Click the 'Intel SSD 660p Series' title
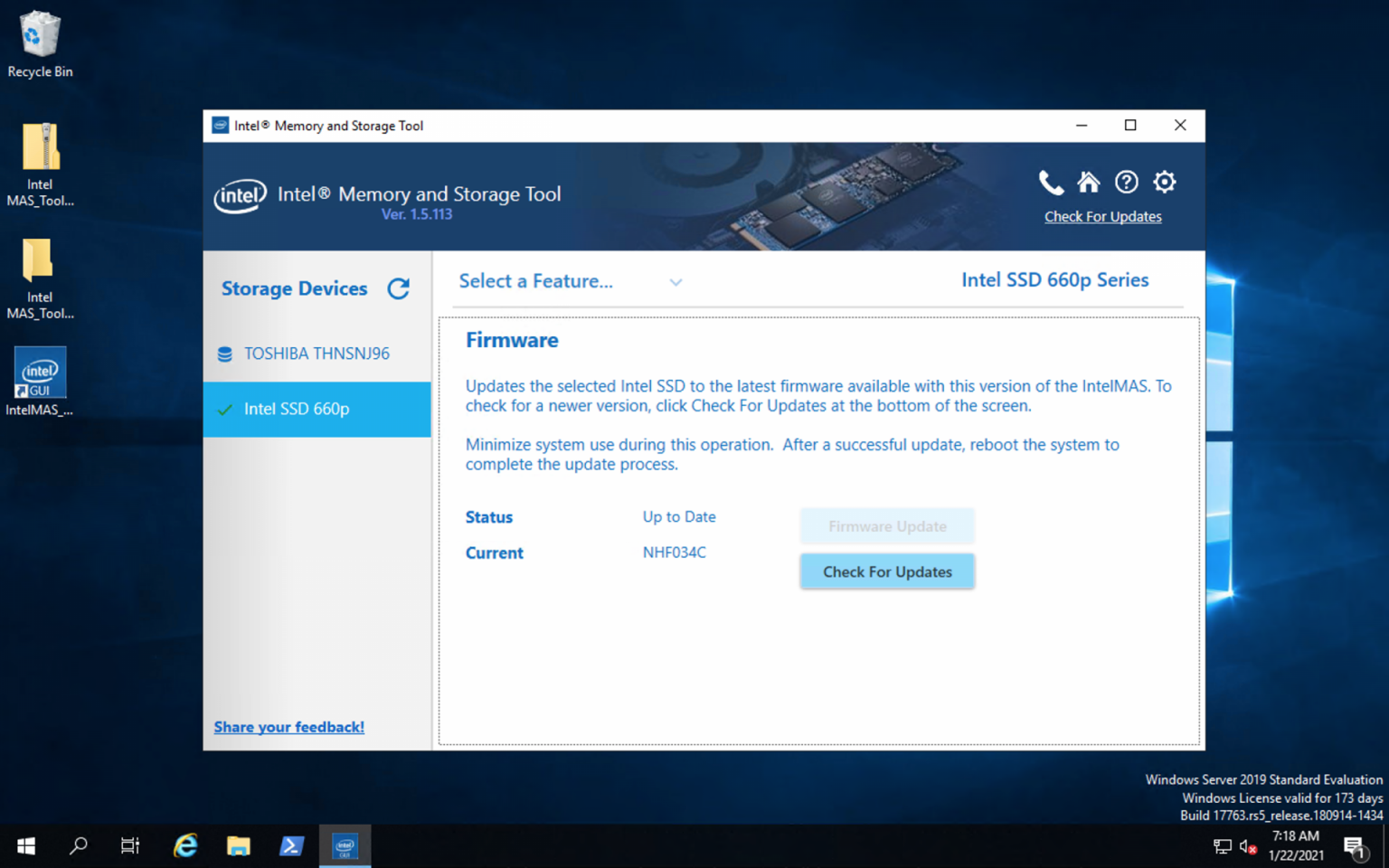1389x868 pixels. coord(1055,280)
